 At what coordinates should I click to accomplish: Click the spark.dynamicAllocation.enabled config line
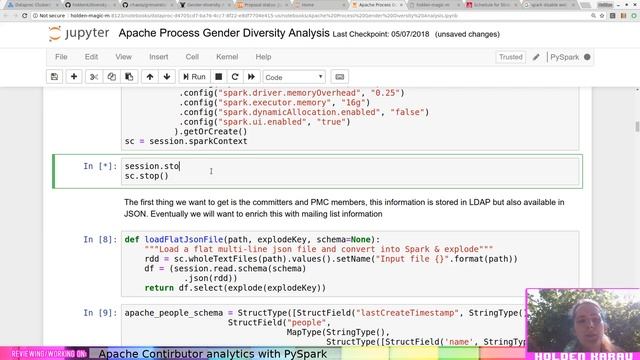304,112
